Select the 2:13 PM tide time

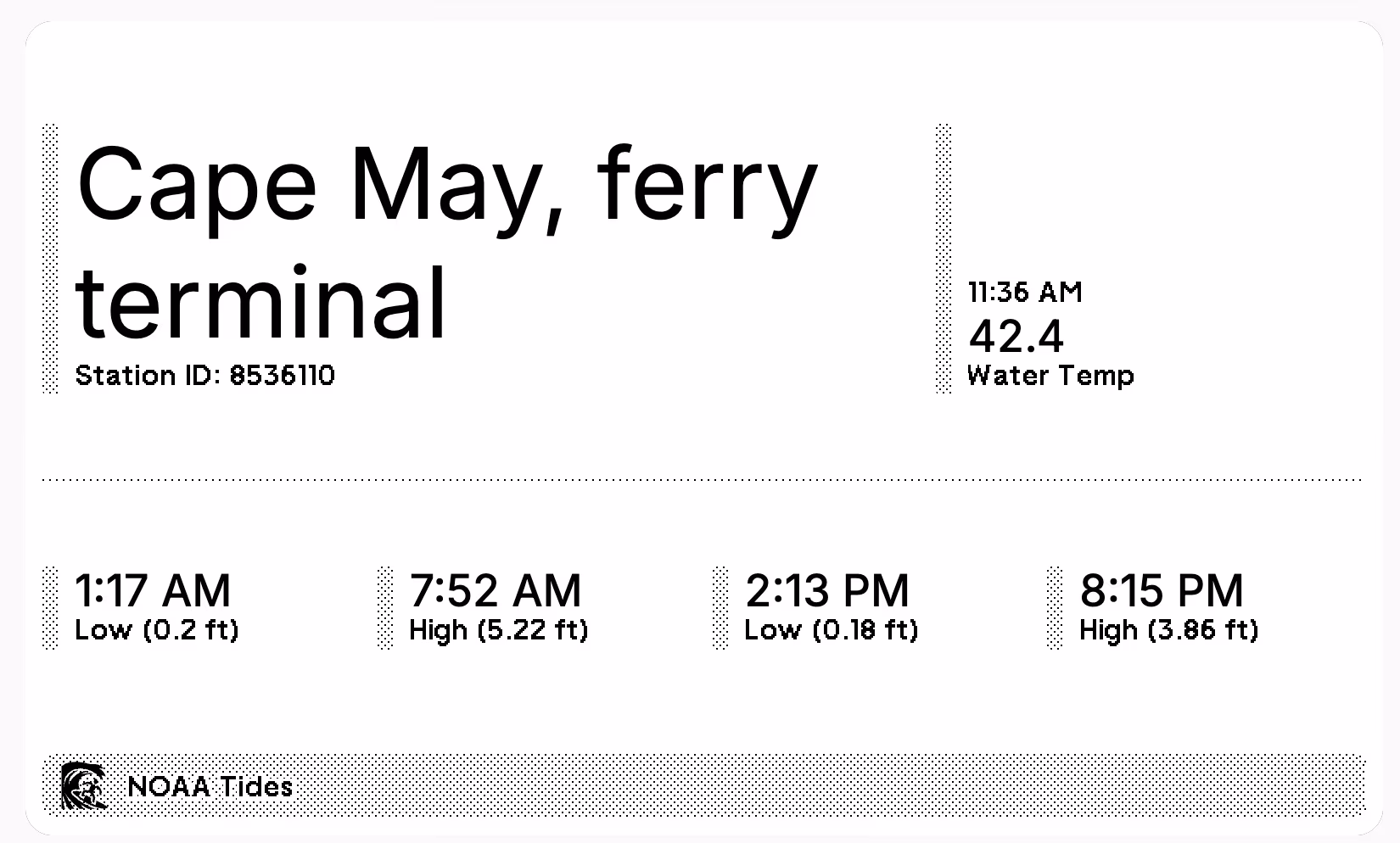tap(827, 590)
